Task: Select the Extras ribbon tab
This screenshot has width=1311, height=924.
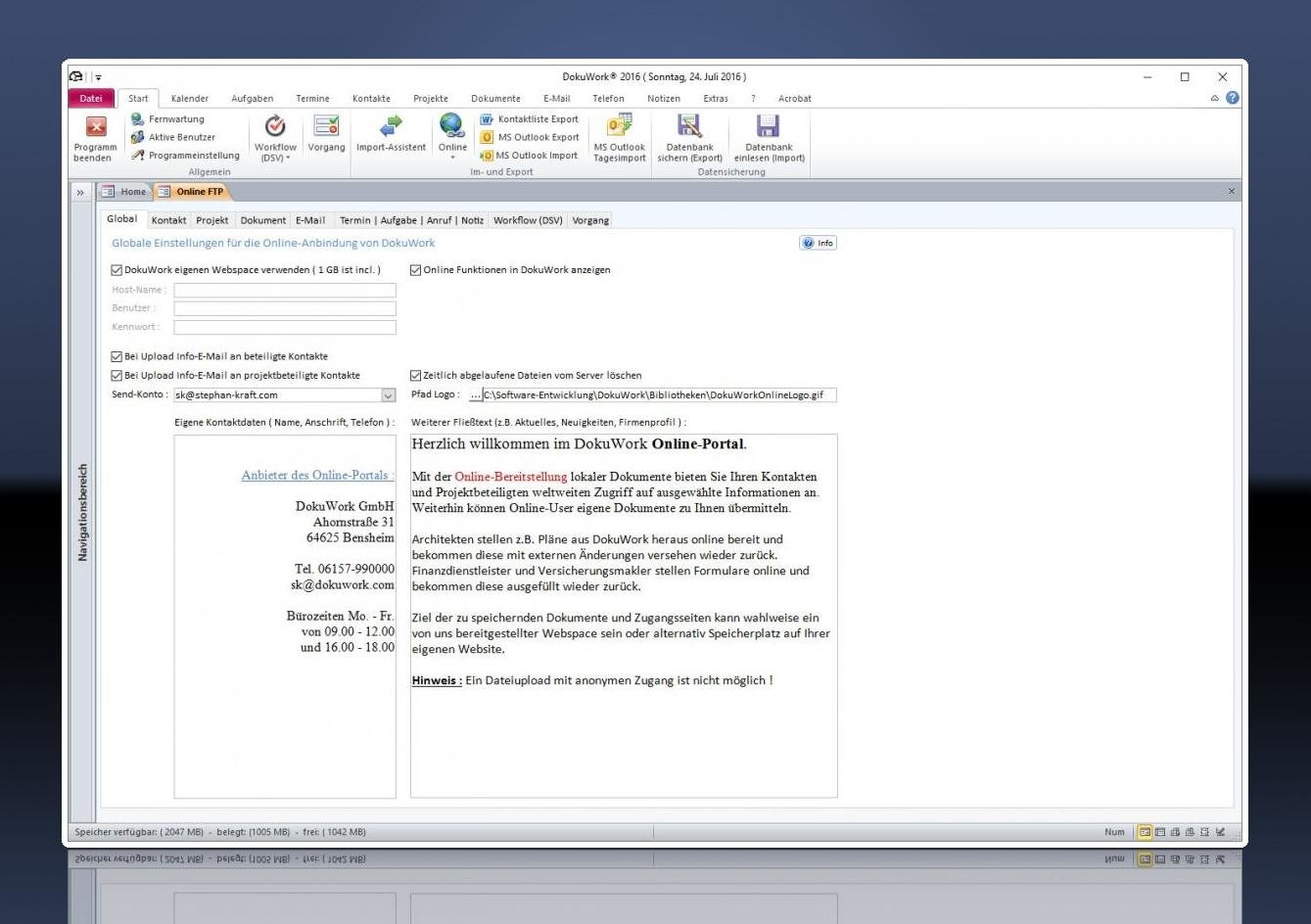Action: pyautogui.click(x=716, y=98)
